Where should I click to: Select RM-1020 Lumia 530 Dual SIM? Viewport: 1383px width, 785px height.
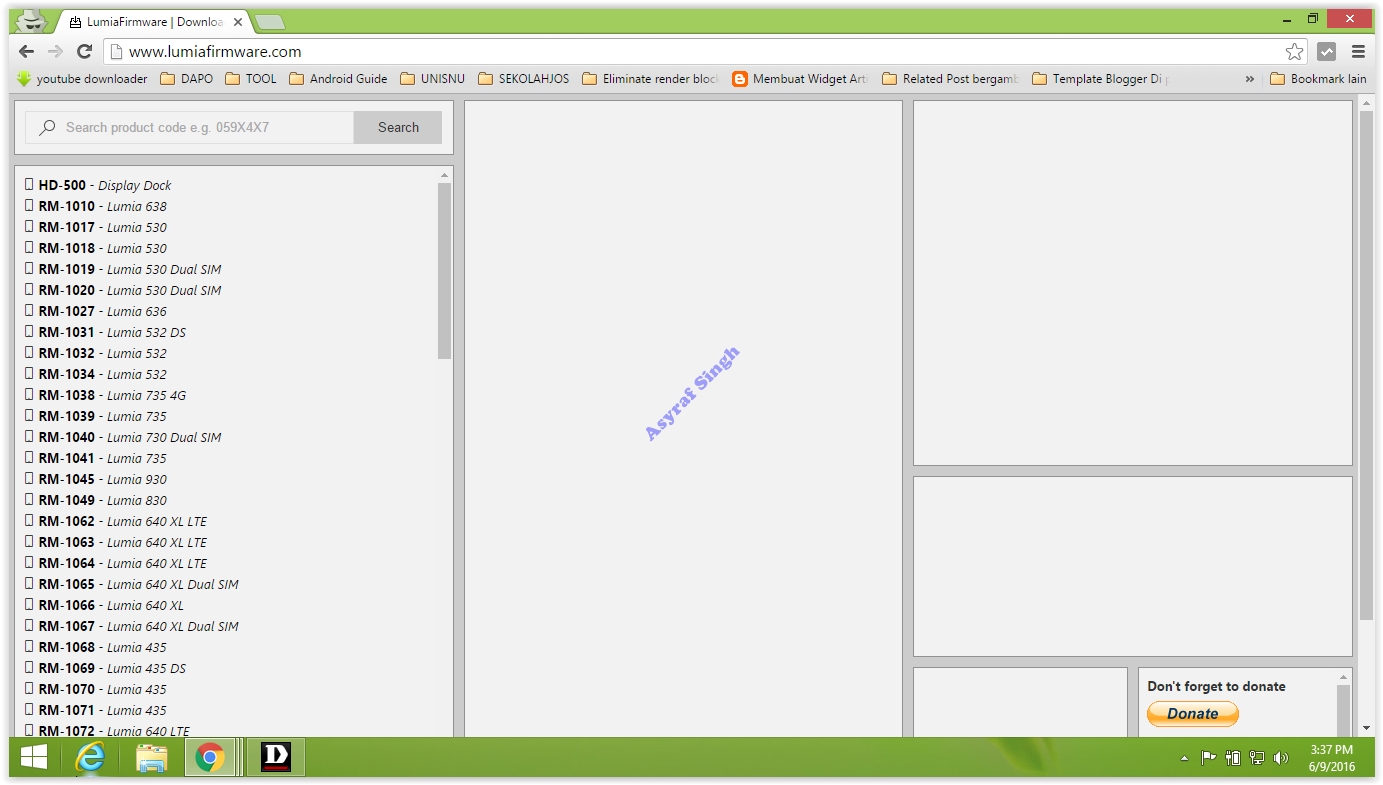point(123,290)
